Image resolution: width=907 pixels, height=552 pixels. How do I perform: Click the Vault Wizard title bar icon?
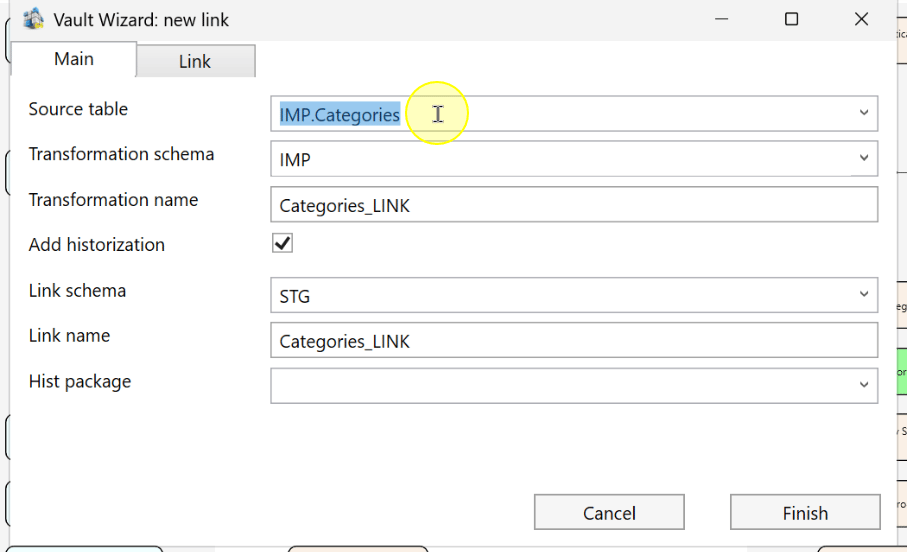point(34,19)
